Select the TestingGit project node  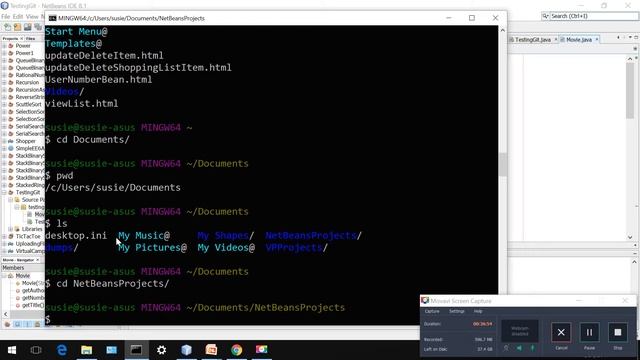[x=28, y=192]
